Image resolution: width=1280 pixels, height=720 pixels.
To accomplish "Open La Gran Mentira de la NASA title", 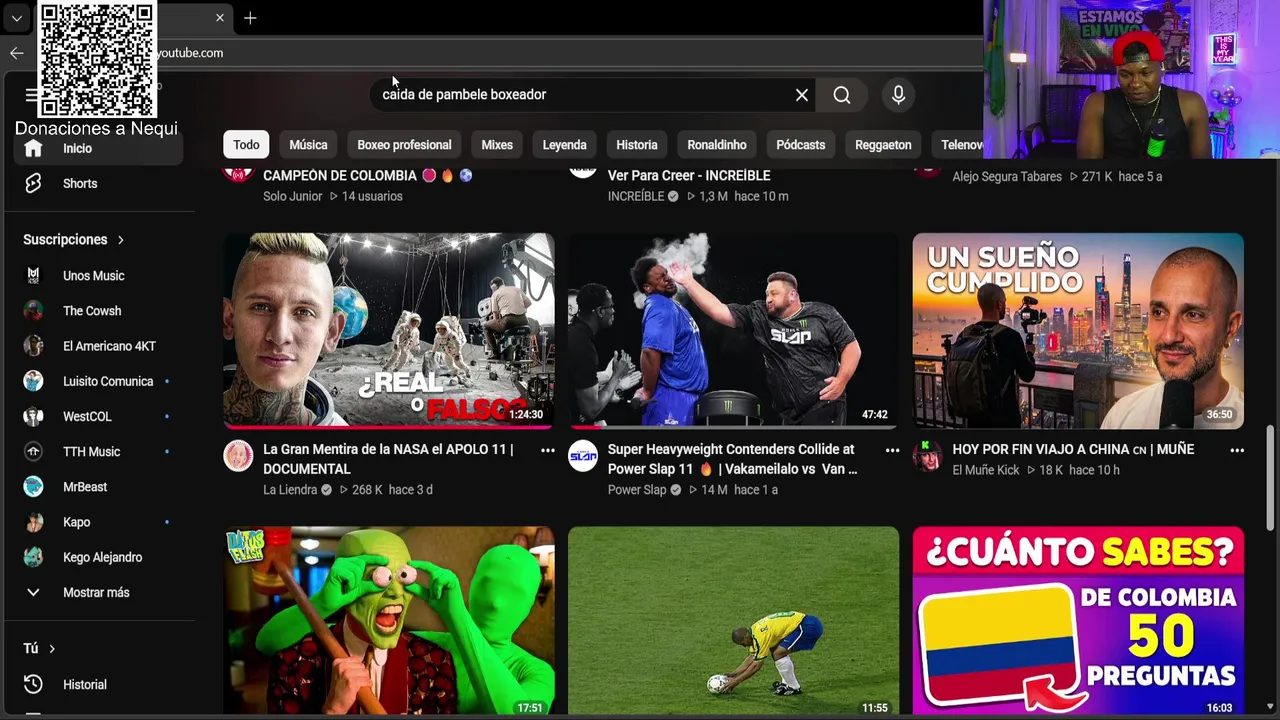I will coord(388,459).
